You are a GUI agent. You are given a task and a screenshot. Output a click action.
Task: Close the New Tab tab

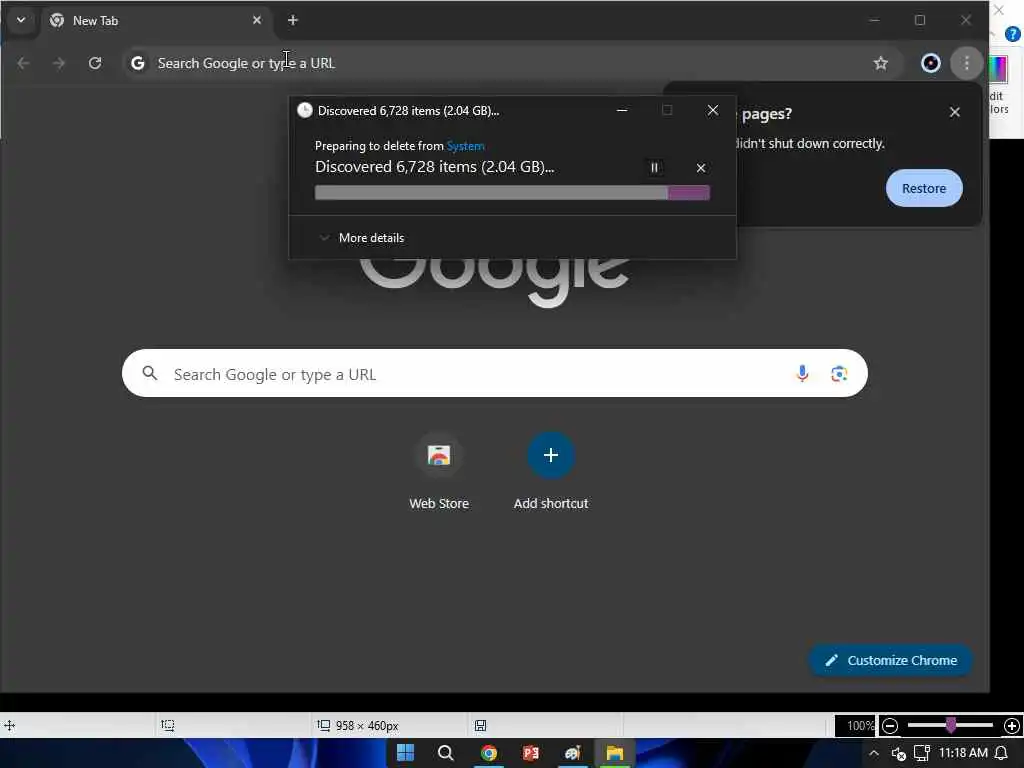coord(257,20)
